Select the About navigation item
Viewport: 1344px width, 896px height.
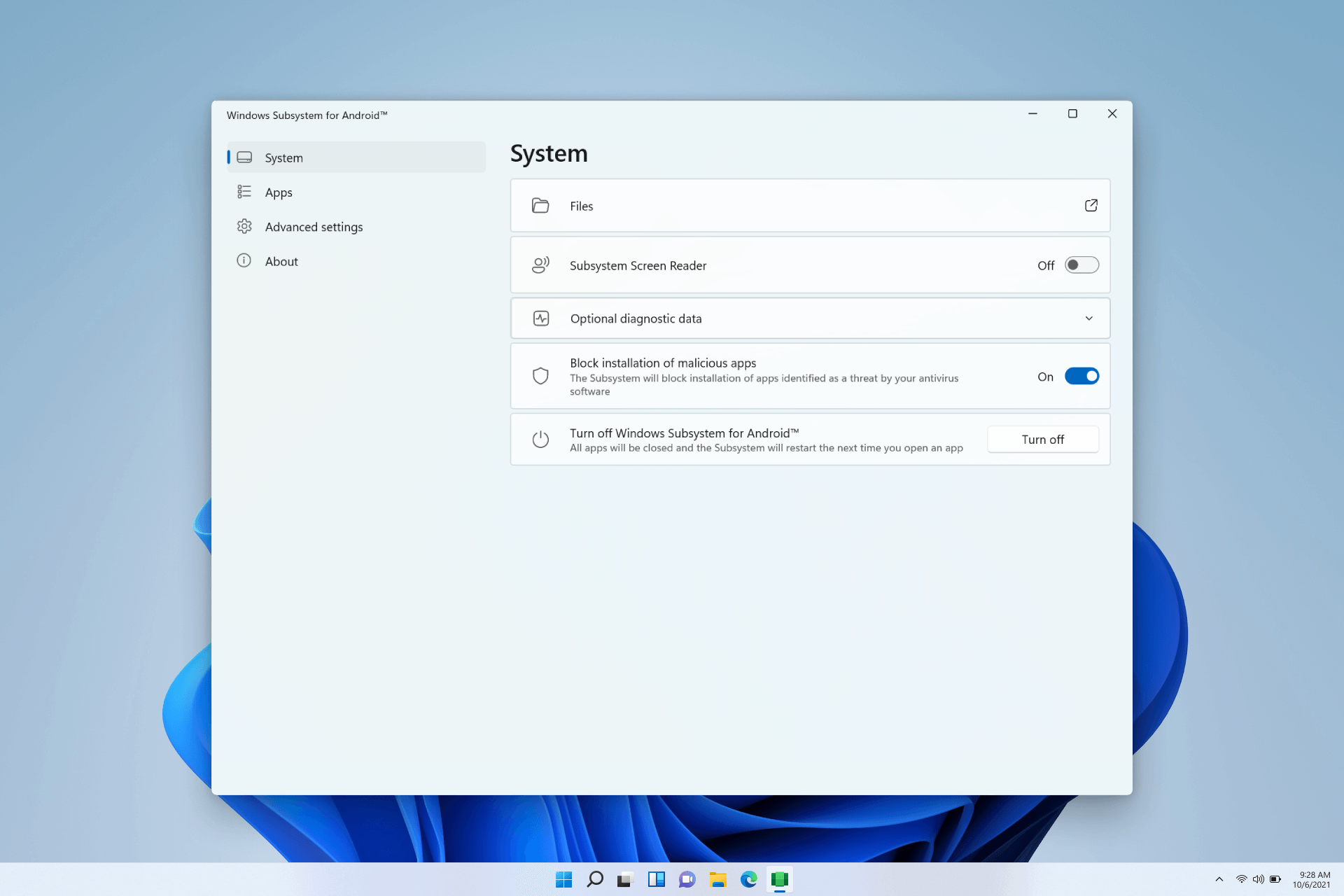pyautogui.click(x=281, y=261)
